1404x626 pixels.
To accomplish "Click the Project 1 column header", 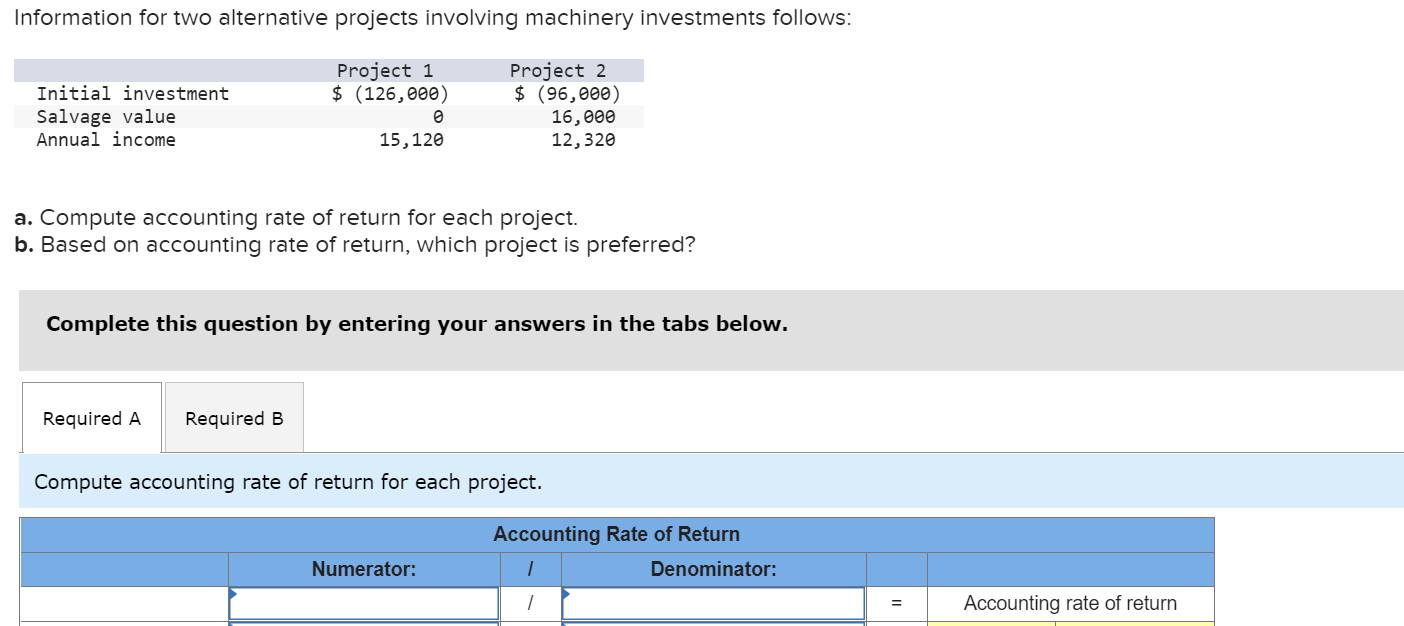I will pos(385,70).
